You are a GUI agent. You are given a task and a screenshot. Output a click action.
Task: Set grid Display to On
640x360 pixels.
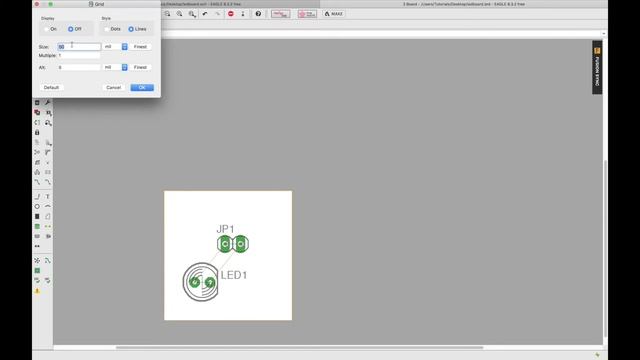tap(51, 29)
